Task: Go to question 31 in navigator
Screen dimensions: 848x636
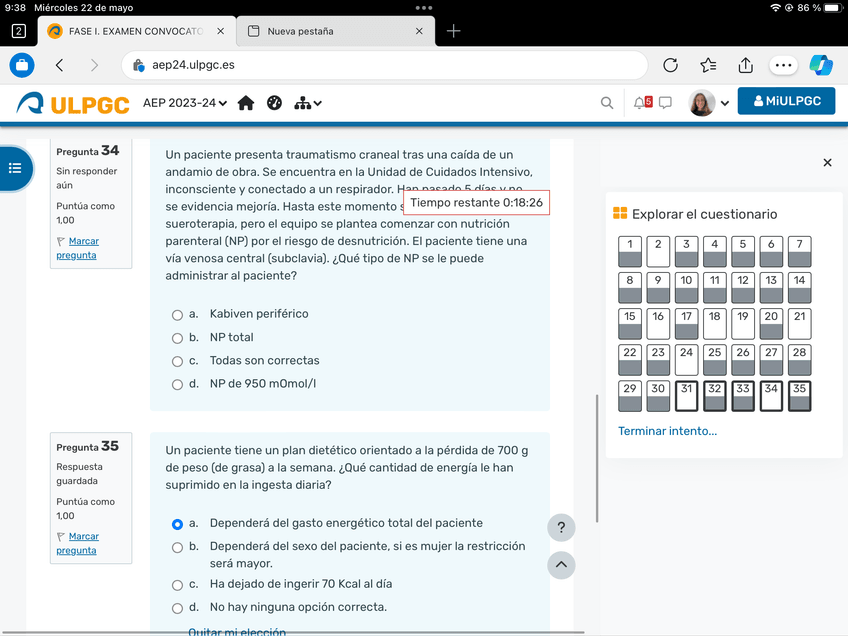Action: pos(686,396)
